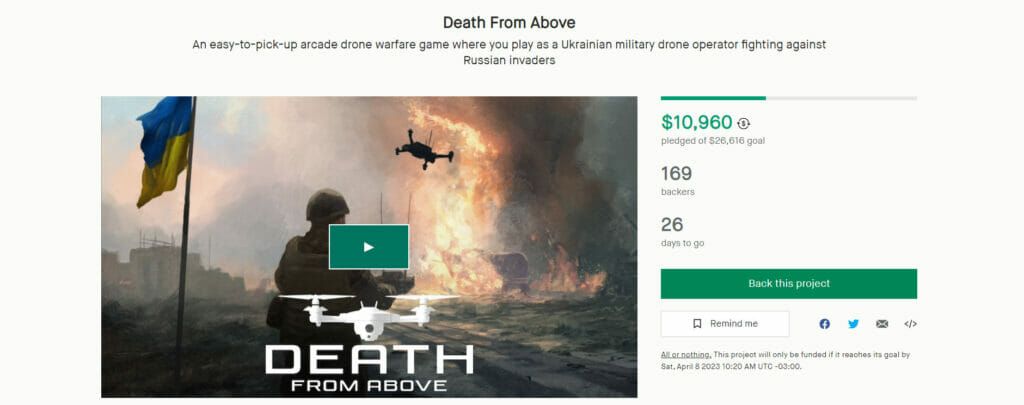Play the Death From Above campaign video
The width and height of the screenshot is (1024, 405).
(368, 247)
